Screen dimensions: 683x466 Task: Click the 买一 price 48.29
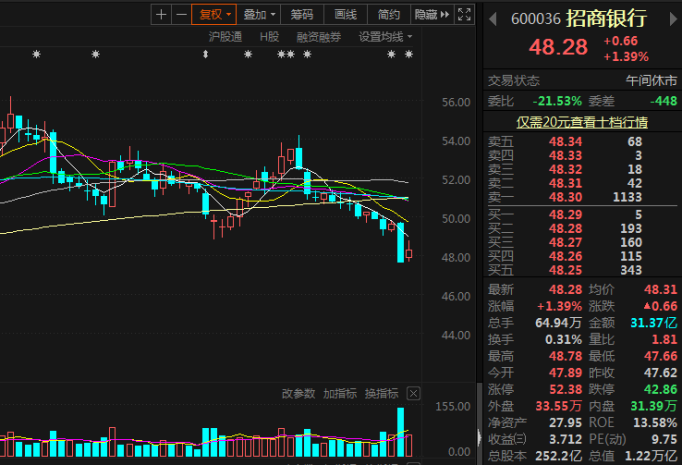[x=565, y=214]
